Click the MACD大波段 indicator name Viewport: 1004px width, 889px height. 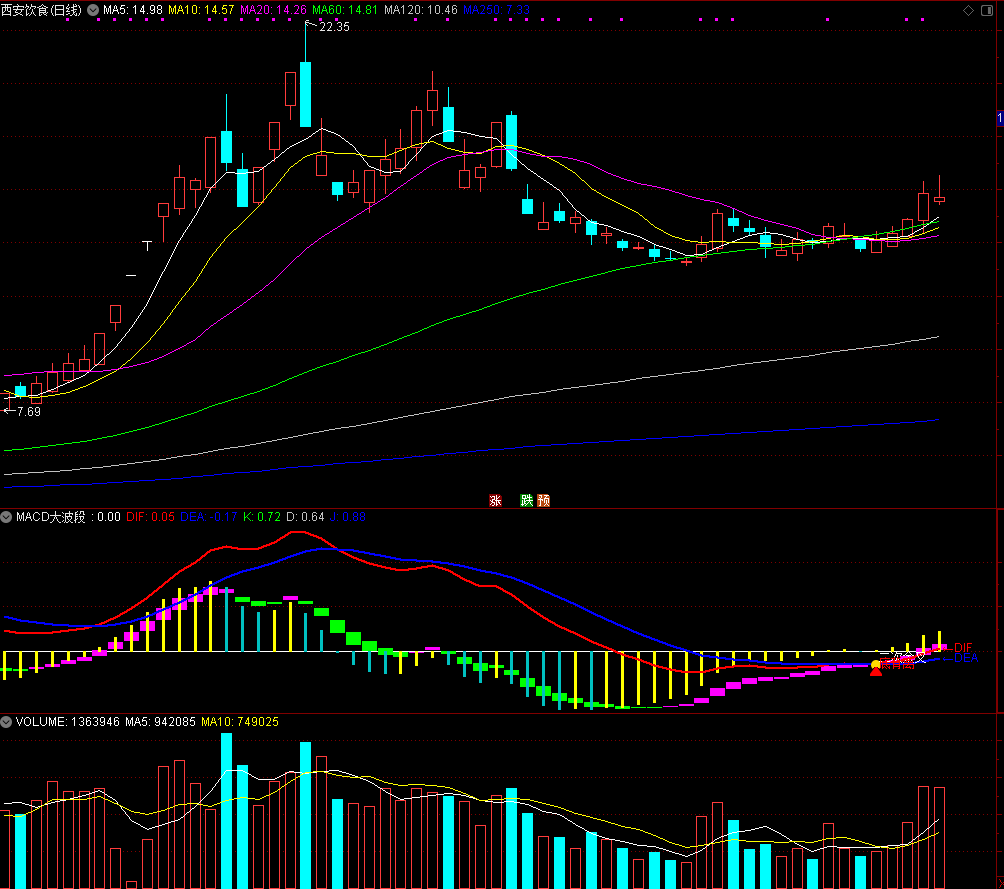point(51,517)
